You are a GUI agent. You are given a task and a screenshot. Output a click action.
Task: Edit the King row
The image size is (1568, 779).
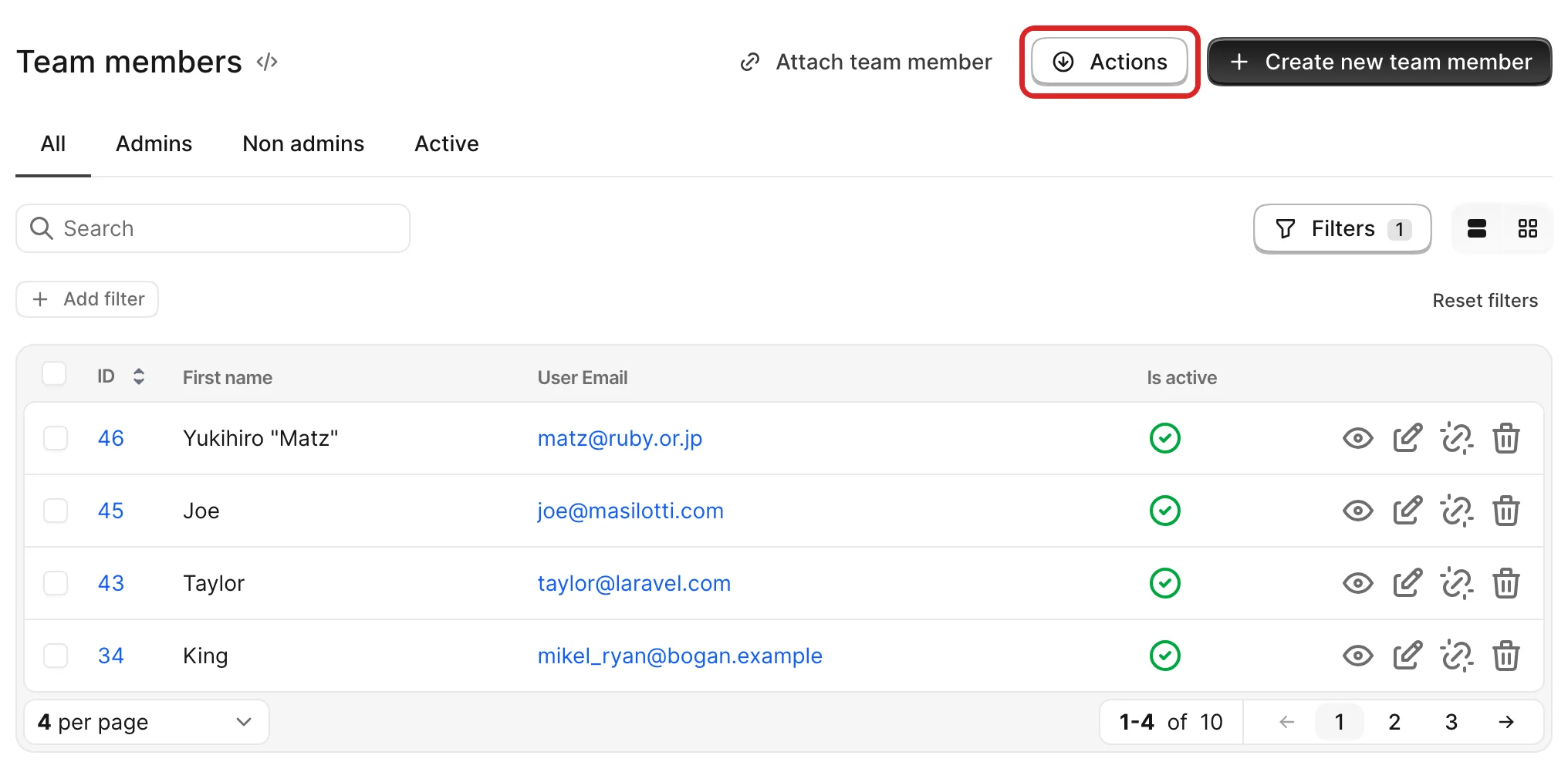(x=1407, y=656)
